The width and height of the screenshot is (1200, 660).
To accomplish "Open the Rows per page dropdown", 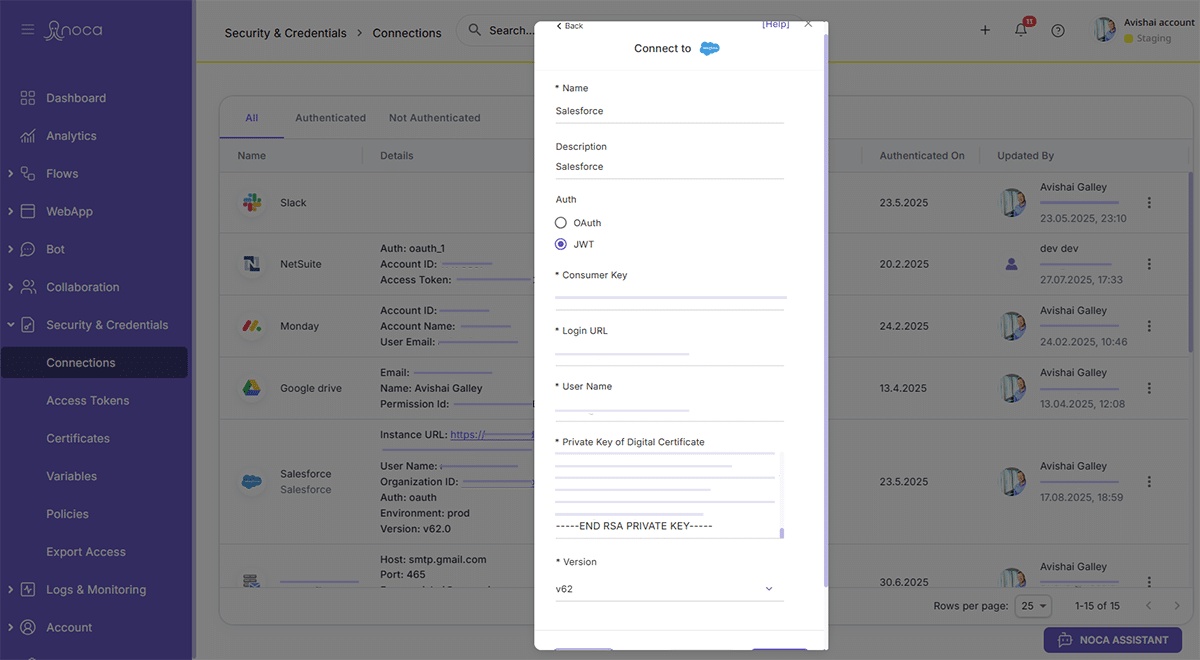I will tap(1034, 606).
